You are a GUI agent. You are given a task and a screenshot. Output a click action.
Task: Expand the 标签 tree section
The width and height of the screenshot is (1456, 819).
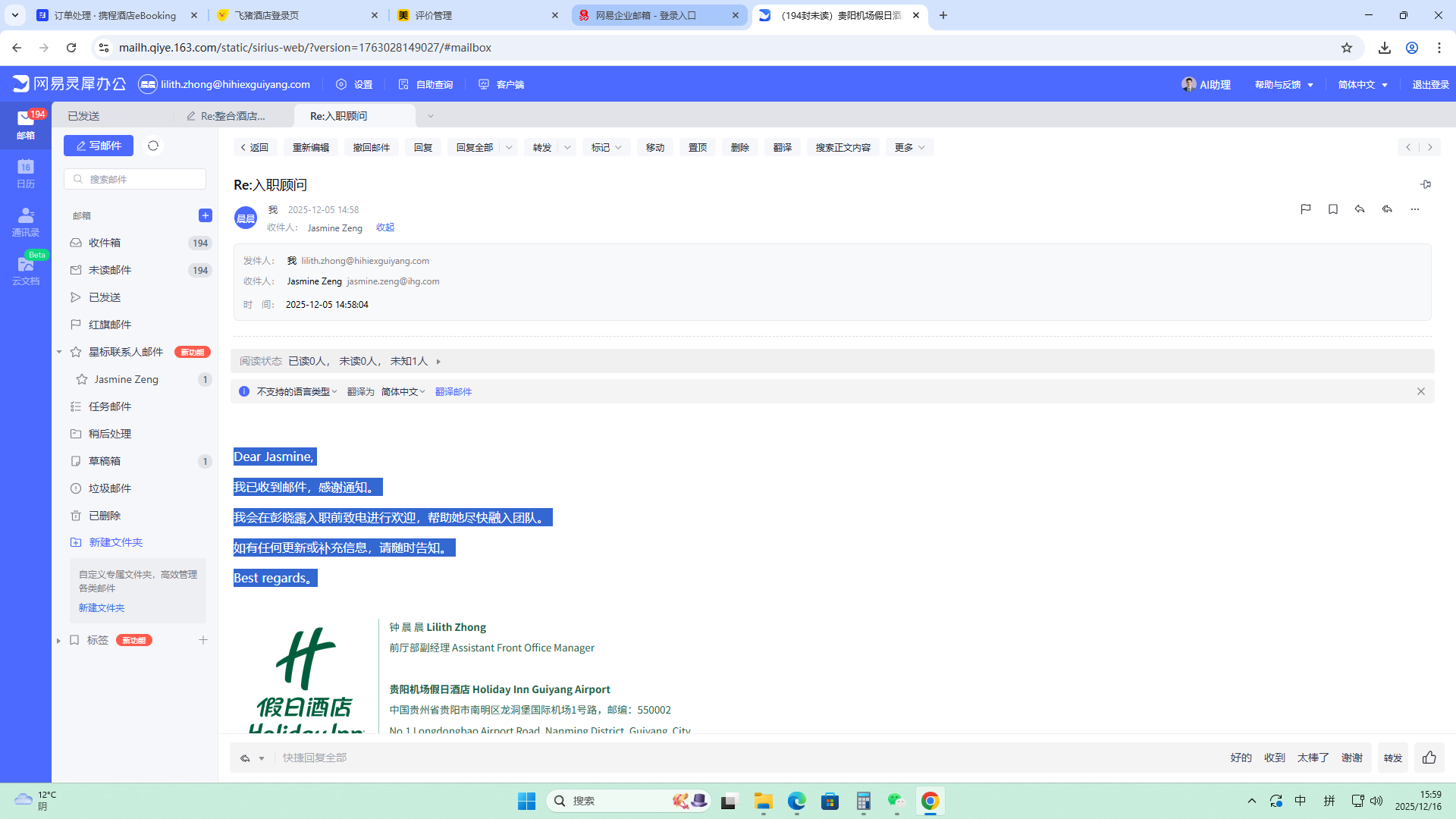coord(58,641)
